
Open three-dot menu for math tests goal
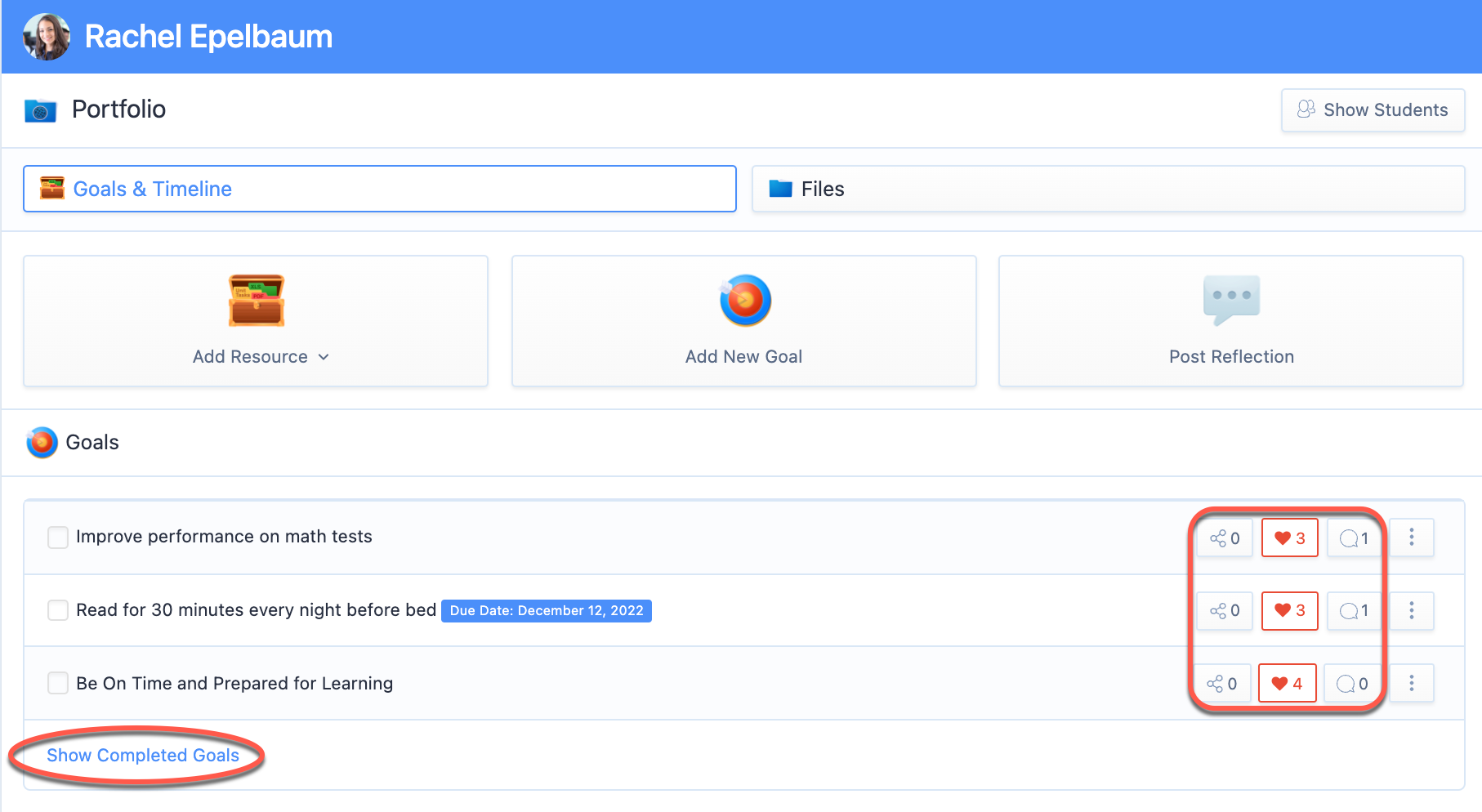point(1412,538)
